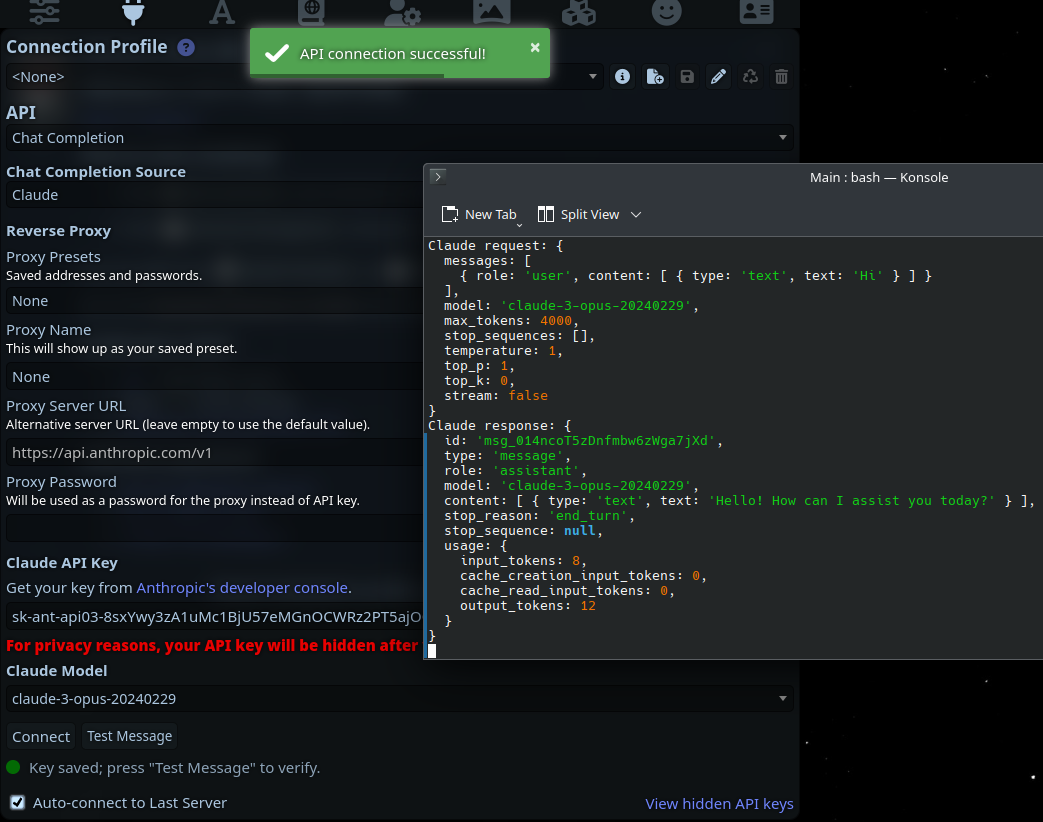
Task: Open Claude Model claude-3-opus dropdown
Action: pyautogui.click(x=399, y=698)
